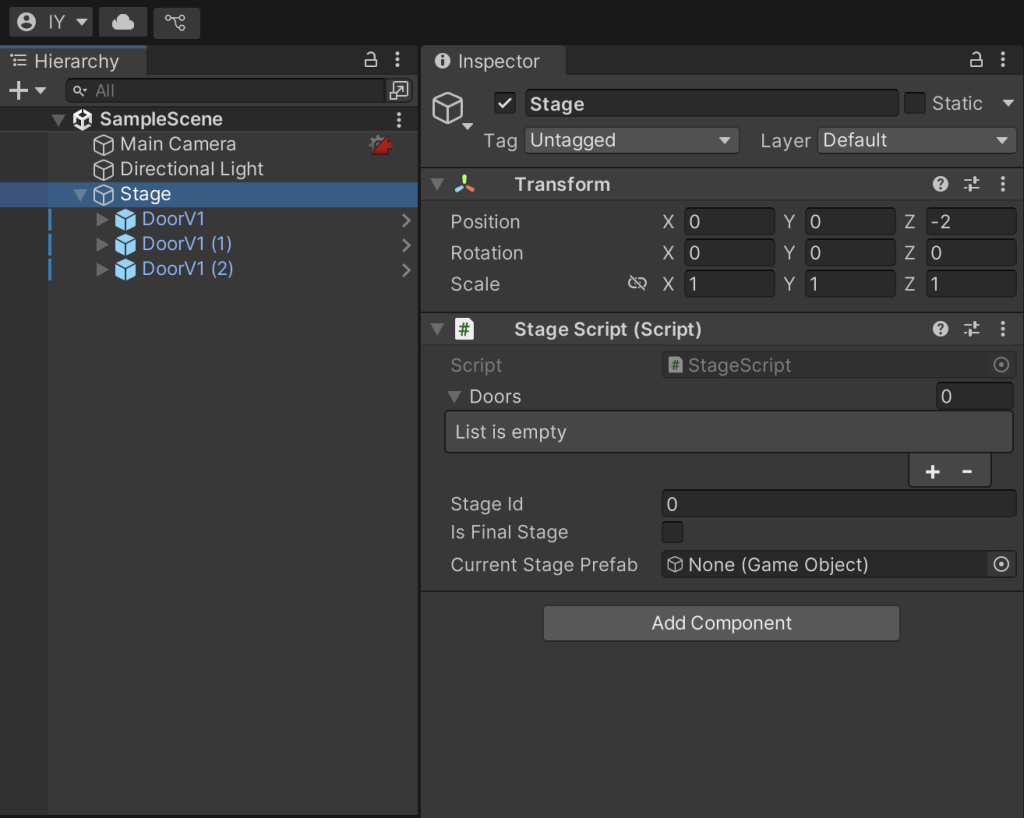Open the StageScript object picker
Screen dimensions: 1024x818
point(1001,365)
